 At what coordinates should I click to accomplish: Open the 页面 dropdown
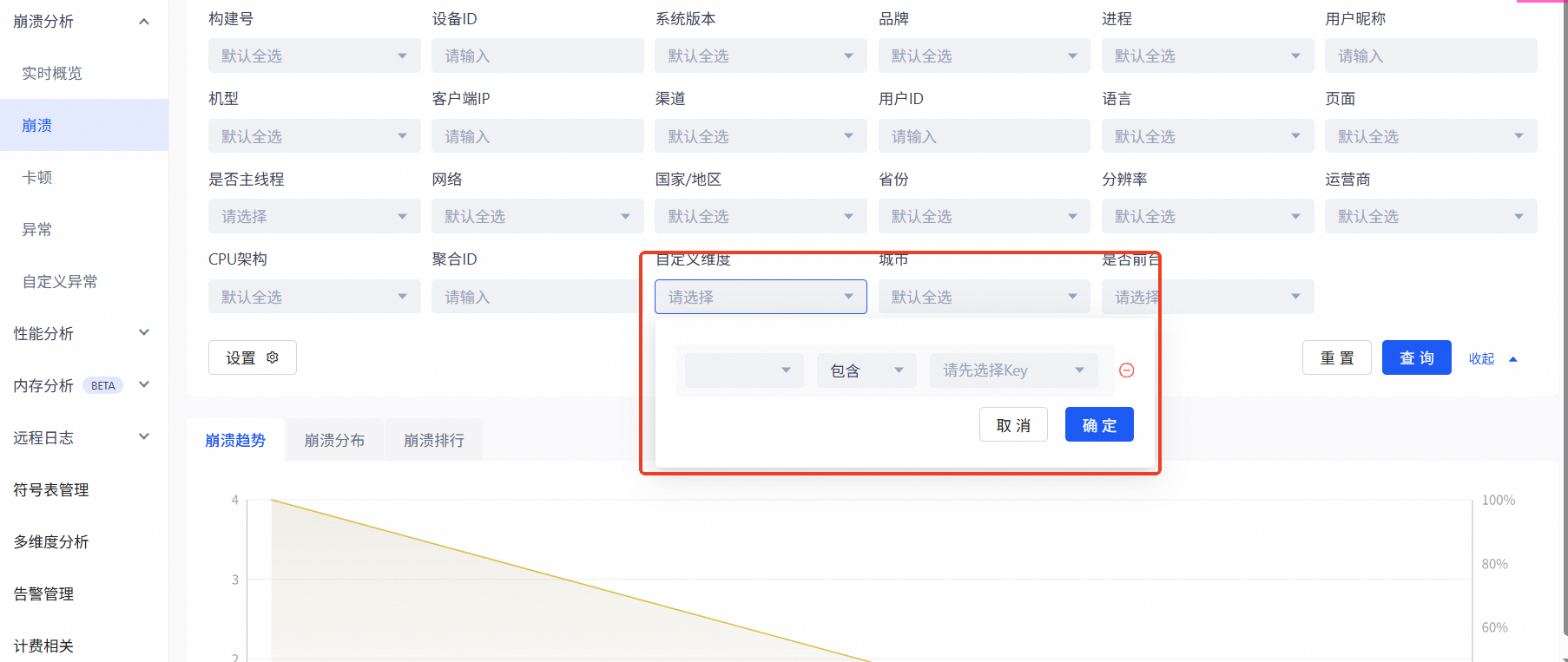1431,136
